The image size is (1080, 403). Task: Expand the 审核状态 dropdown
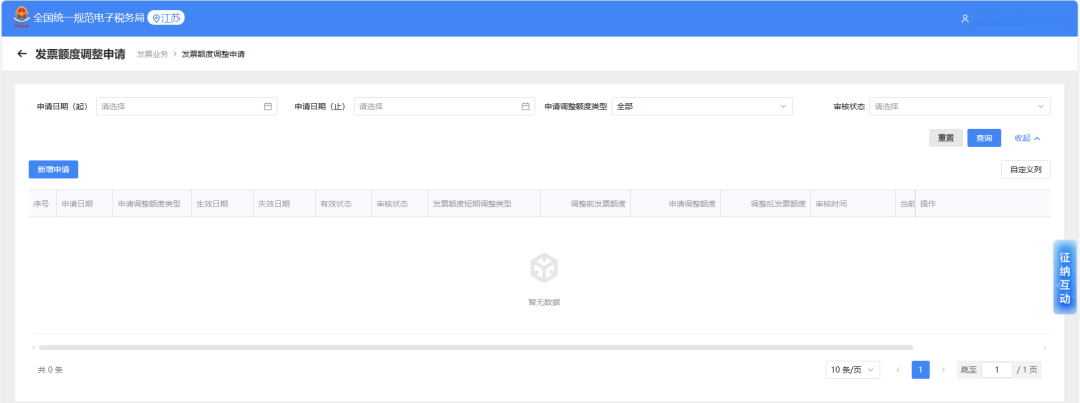[x=959, y=106]
